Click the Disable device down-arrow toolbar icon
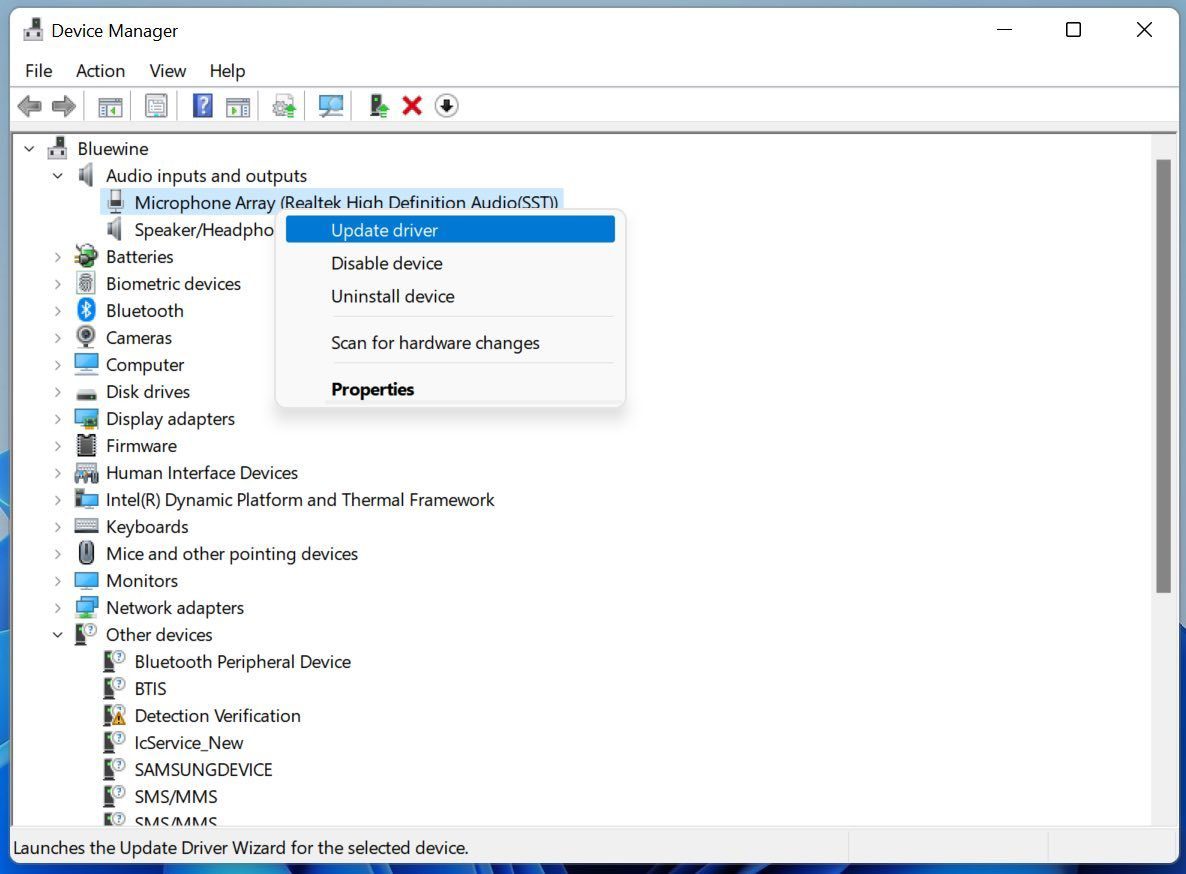The width and height of the screenshot is (1186, 874). [x=447, y=106]
